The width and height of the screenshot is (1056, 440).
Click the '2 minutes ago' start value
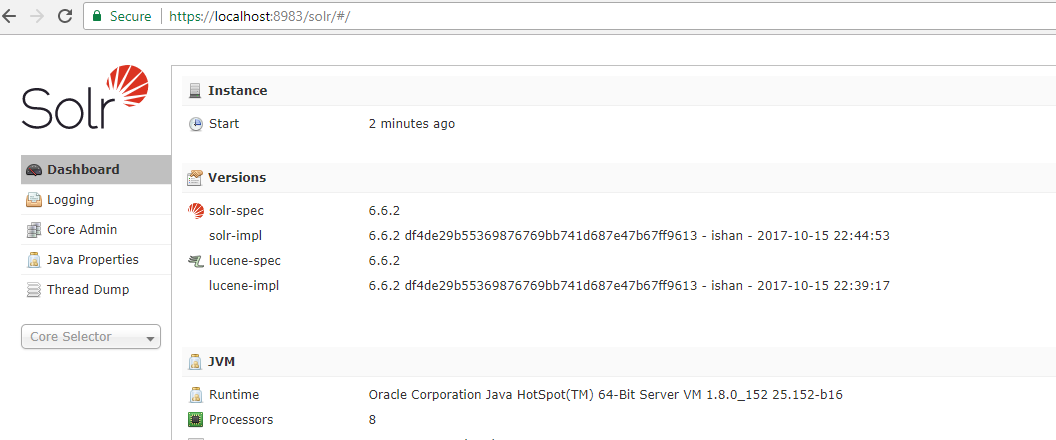(412, 124)
